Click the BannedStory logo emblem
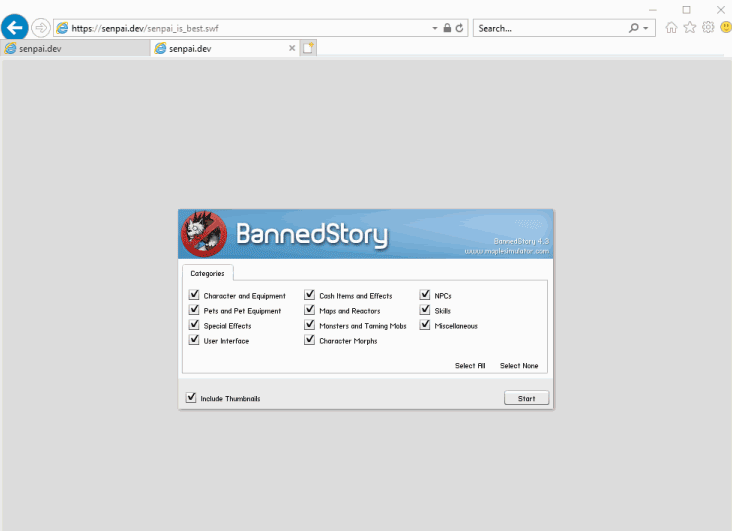 tap(204, 234)
